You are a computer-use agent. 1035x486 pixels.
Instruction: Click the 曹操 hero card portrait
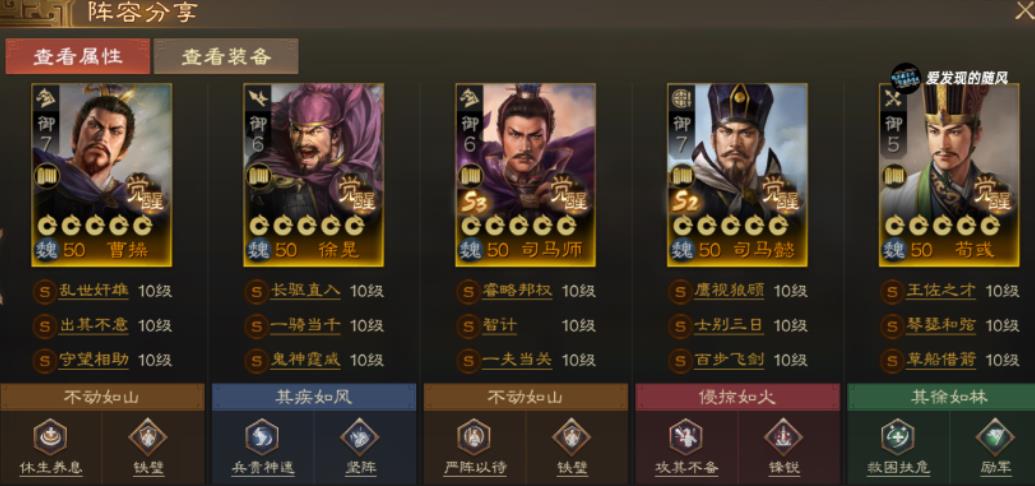(102, 175)
